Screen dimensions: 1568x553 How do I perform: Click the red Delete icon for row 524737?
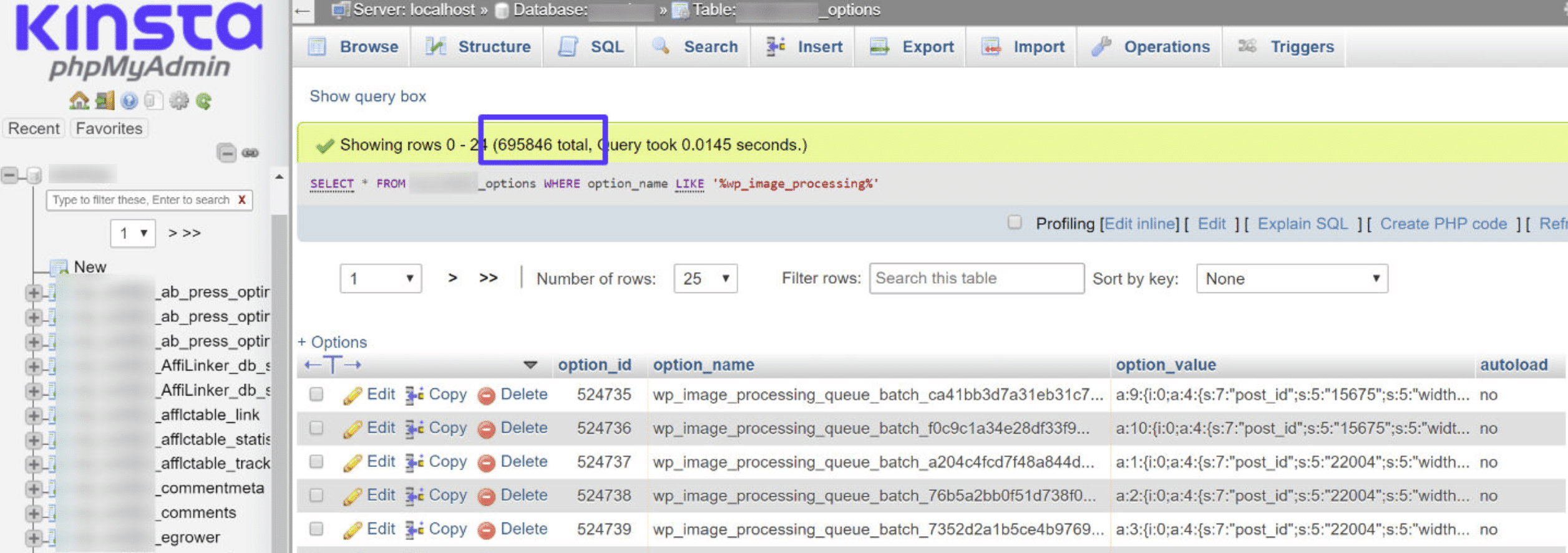tap(486, 463)
